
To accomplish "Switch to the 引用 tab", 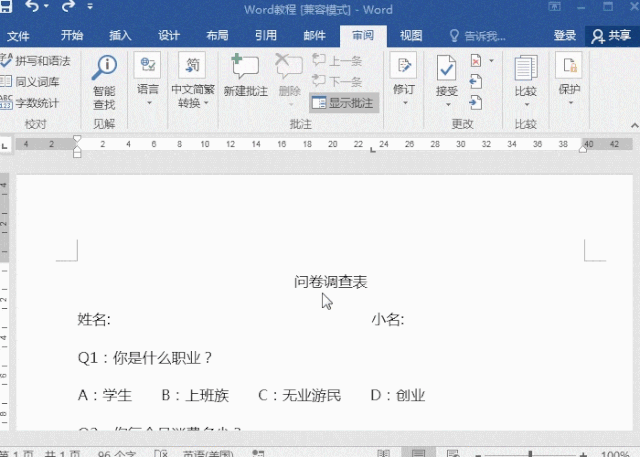I will tap(266, 35).
